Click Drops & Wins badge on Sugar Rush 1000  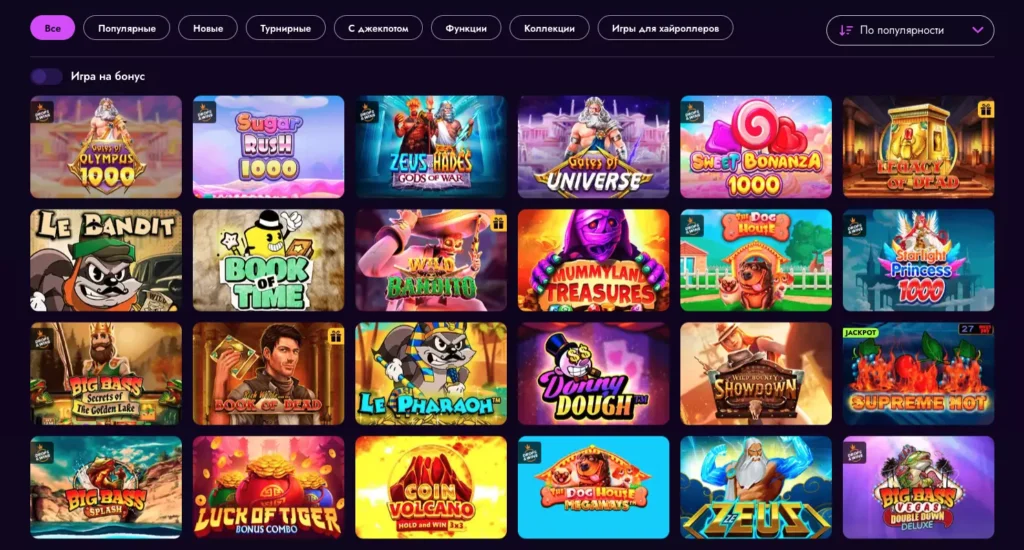tap(205, 112)
